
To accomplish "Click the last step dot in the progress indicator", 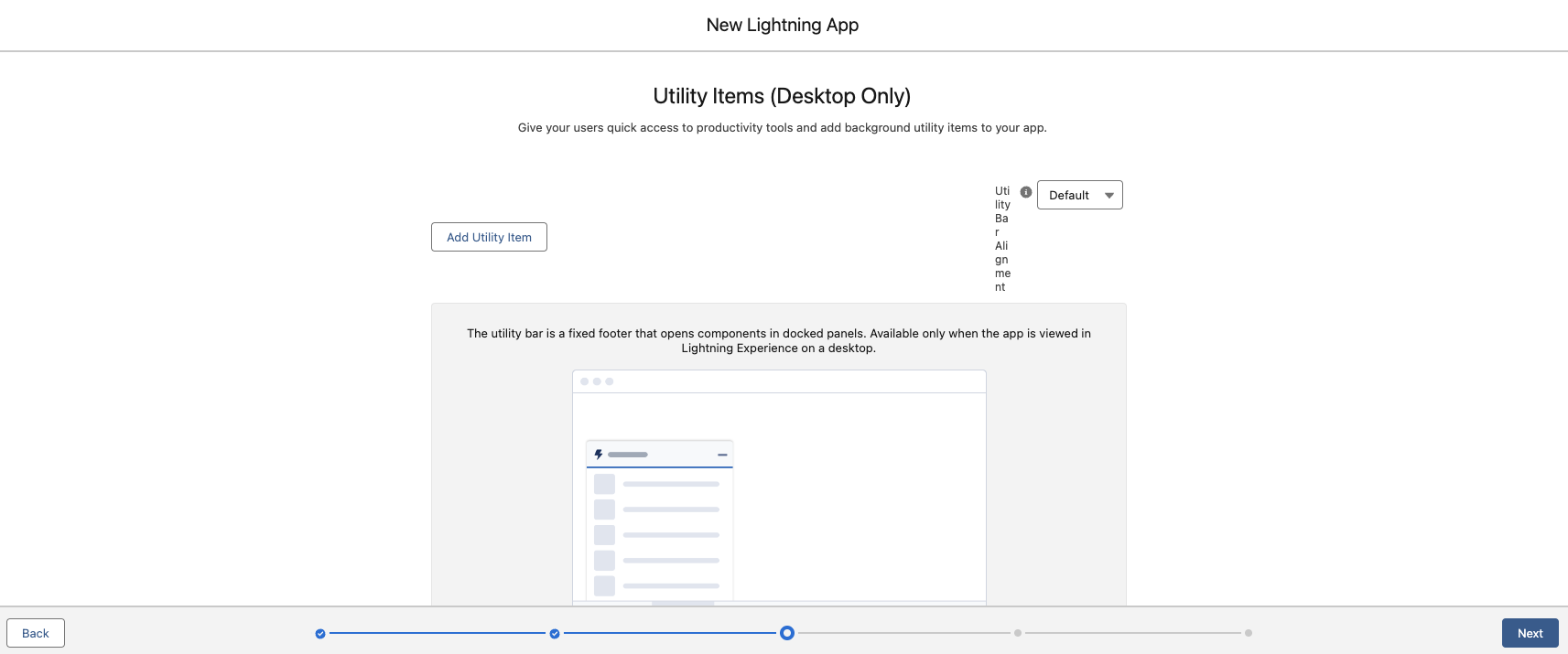I will click(1249, 633).
